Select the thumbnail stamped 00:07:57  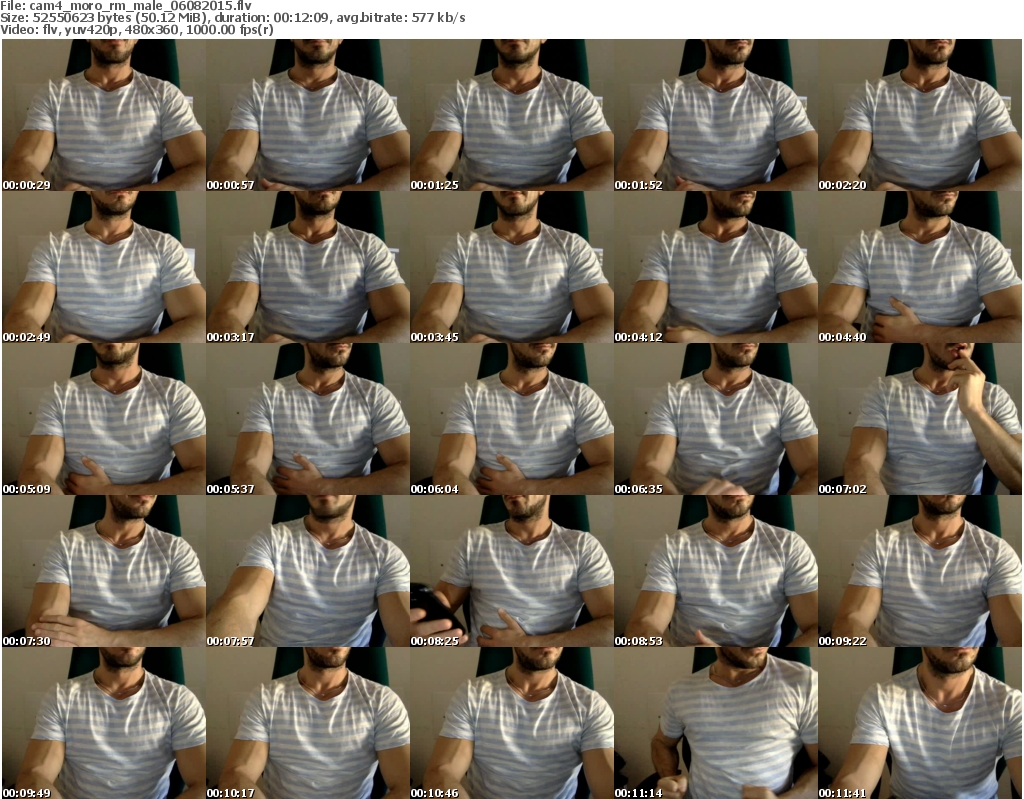[x=308, y=571]
